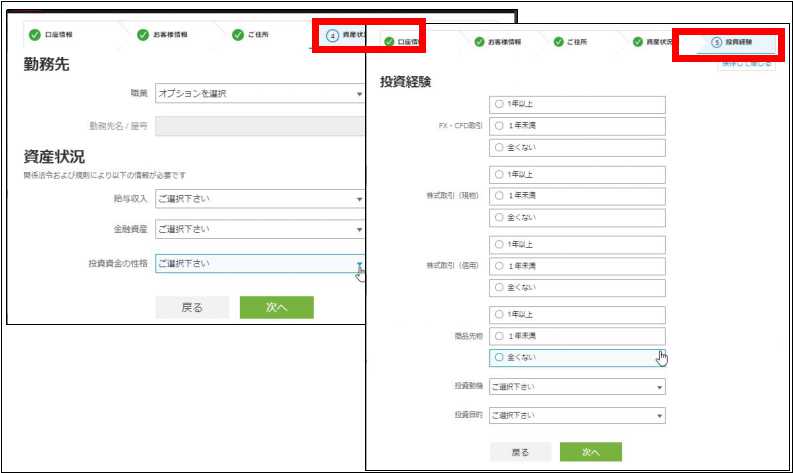Image resolution: width=793 pixels, height=473 pixels.
Task: Click the 口座情報 green checkmark in left form
Action: pyautogui.click(x=35, y=34)
